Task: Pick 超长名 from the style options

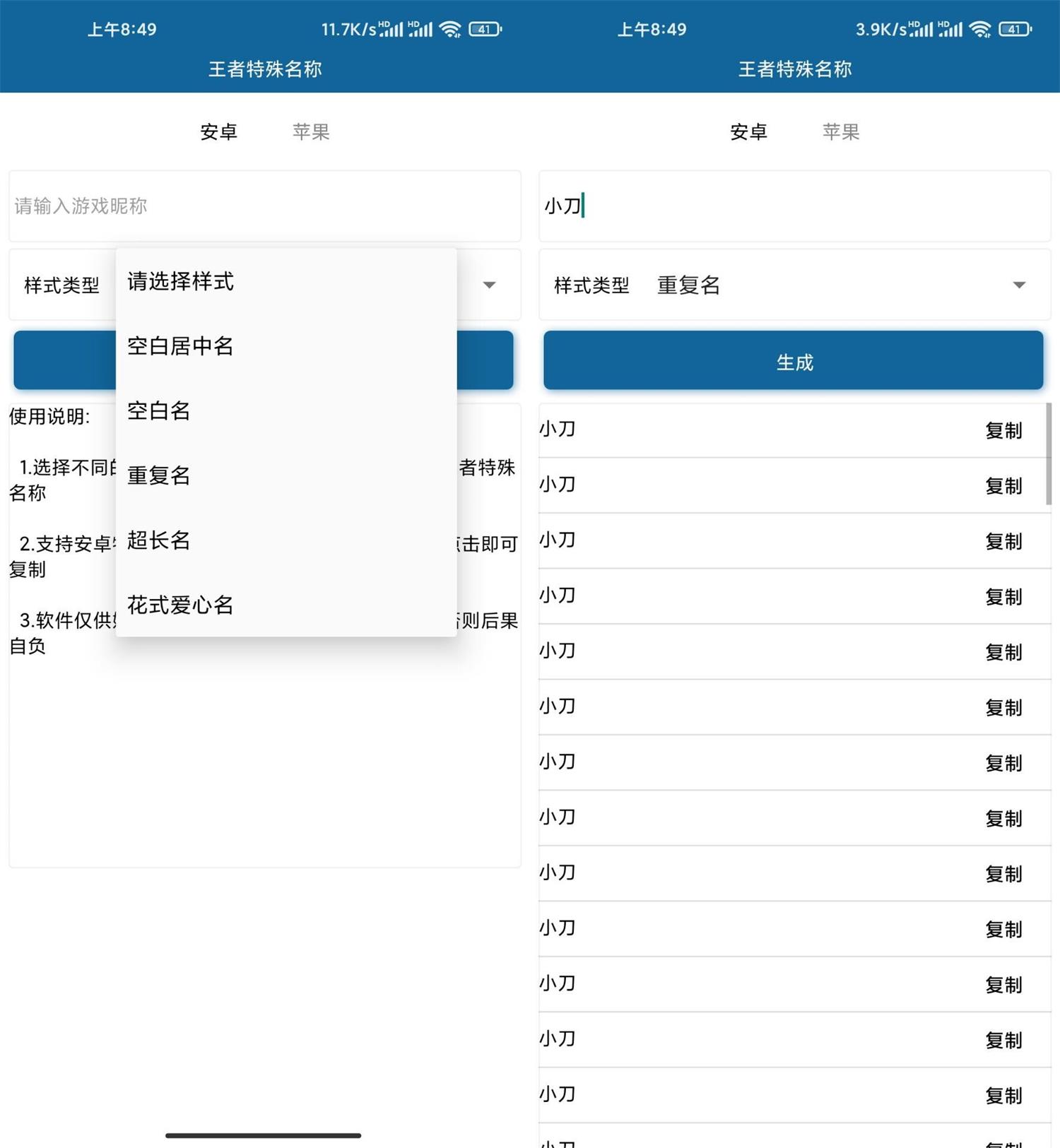Action: pyautogui.click(x=159, y=540)
